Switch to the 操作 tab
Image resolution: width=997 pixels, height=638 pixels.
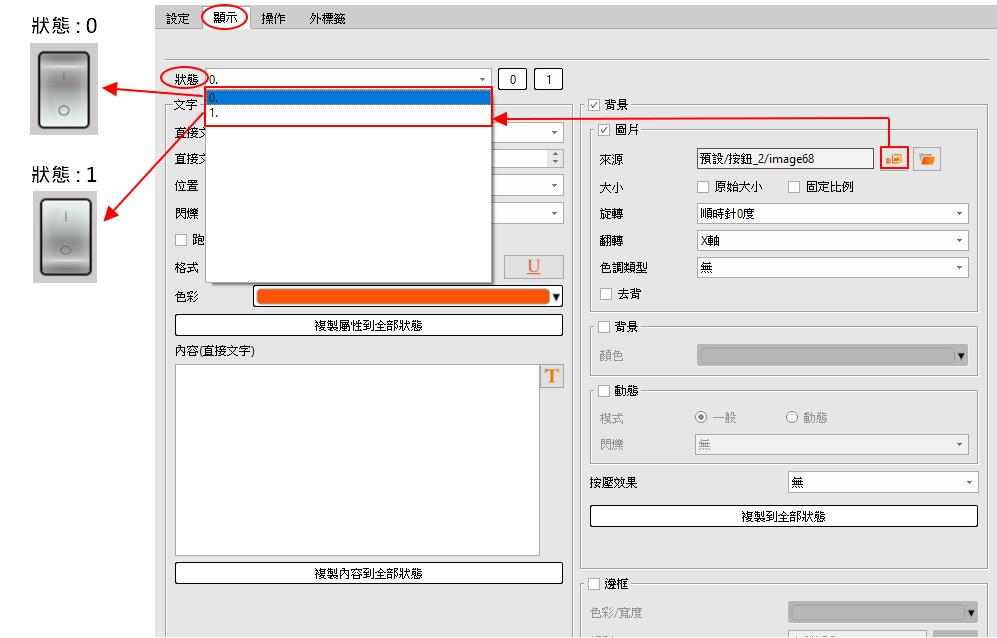[273, 18]
